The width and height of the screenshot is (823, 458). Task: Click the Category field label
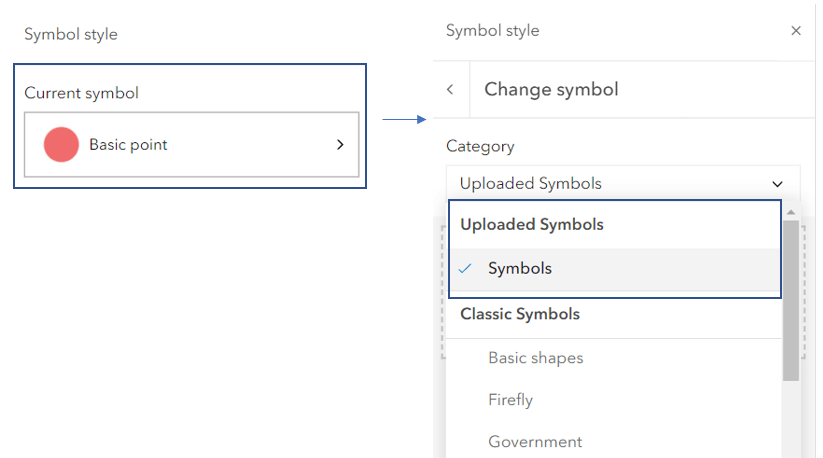(x=480, y=146)
